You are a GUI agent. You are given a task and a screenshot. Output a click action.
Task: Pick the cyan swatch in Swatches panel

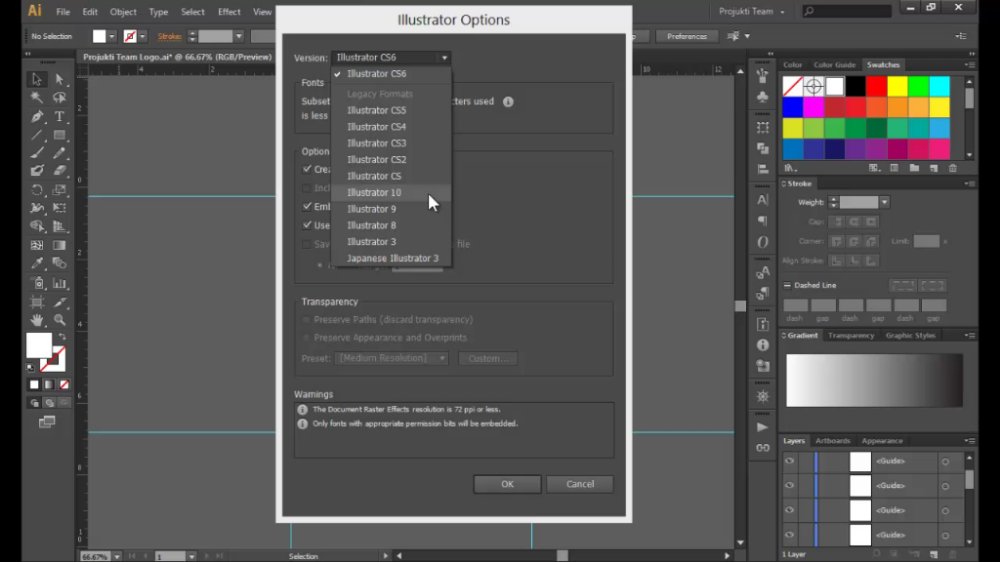click(x=939, y=86)
